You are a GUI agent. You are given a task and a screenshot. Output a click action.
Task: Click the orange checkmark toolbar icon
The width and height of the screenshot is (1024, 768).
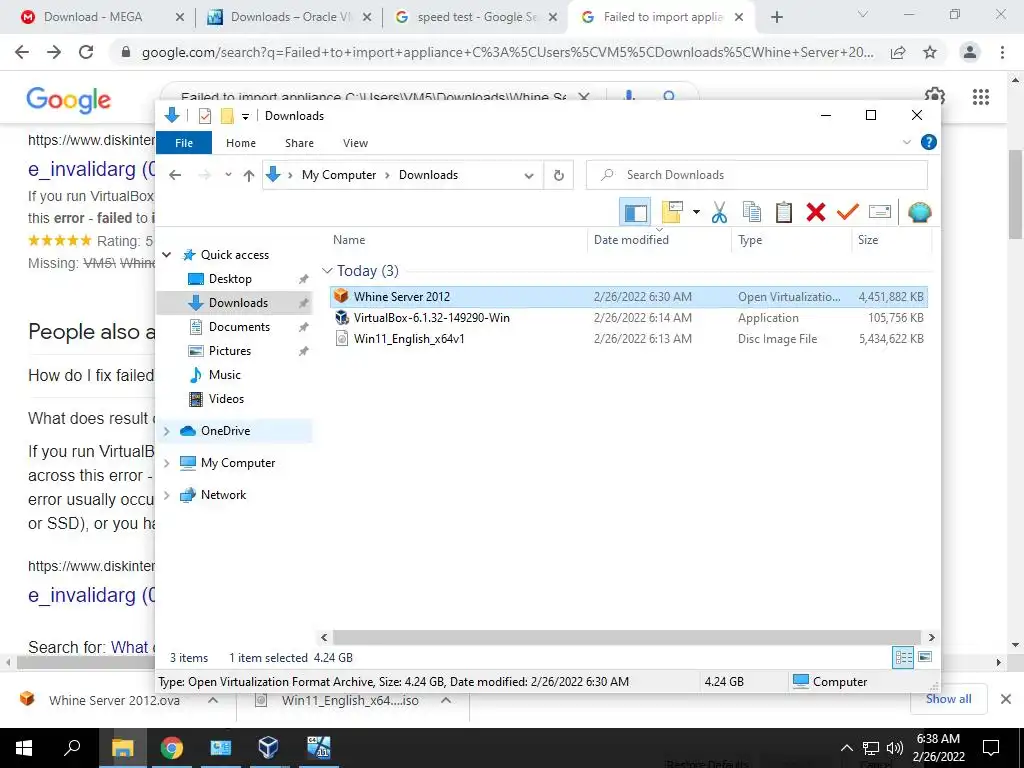(x=848, y=212)
